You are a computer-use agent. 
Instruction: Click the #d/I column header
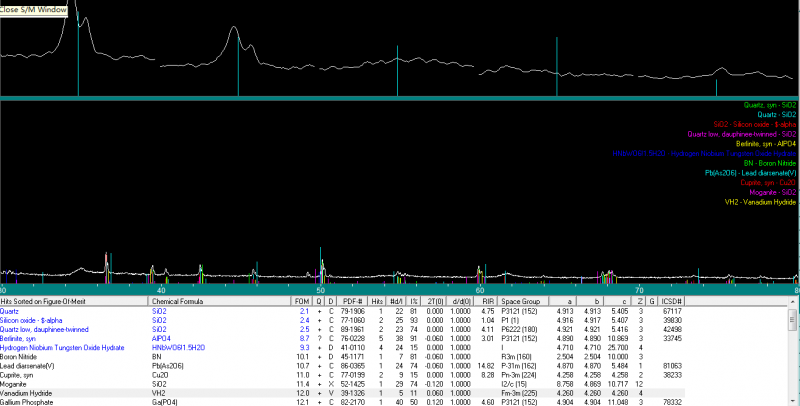(x=395, y=301)
